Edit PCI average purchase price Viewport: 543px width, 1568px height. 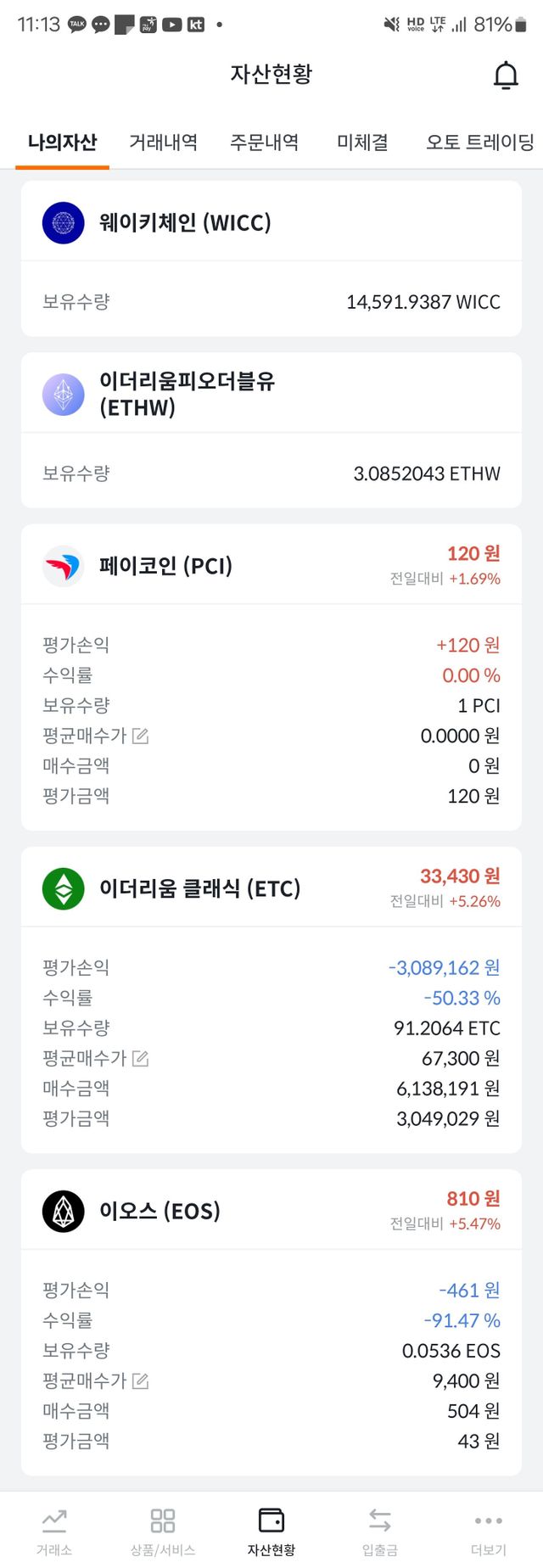click(x=141, y=736)
